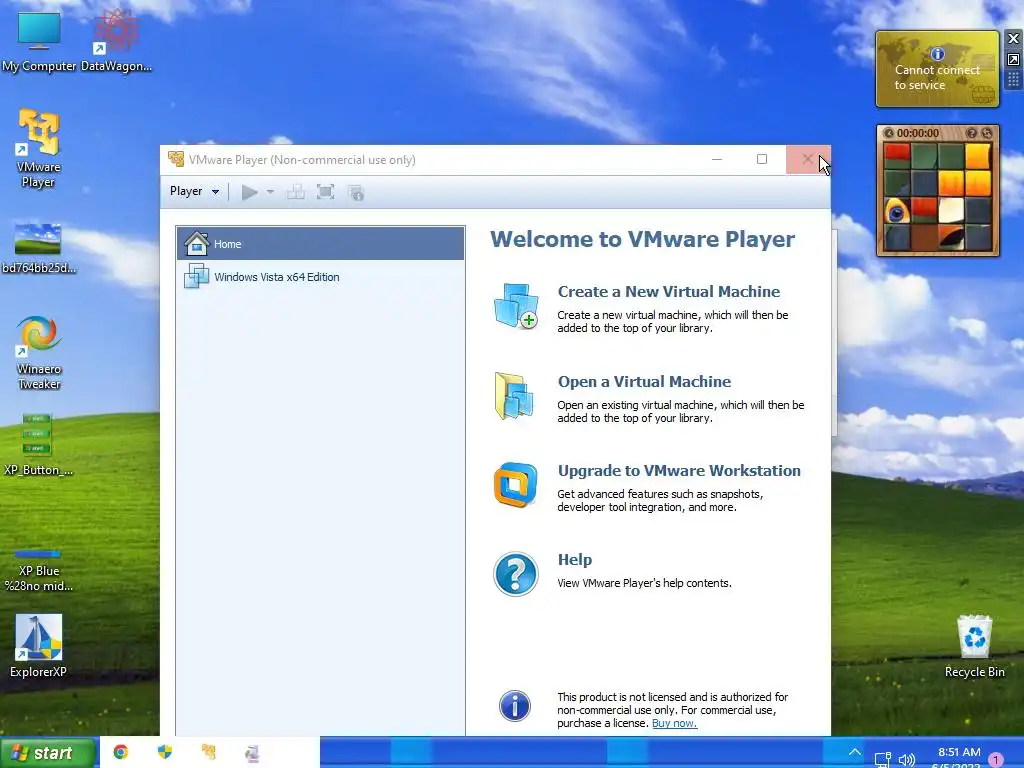Click Open a Virtual Machine heading
This screenshot has width=1024, height=768.
pyautogui.click(x=644, y=381)
